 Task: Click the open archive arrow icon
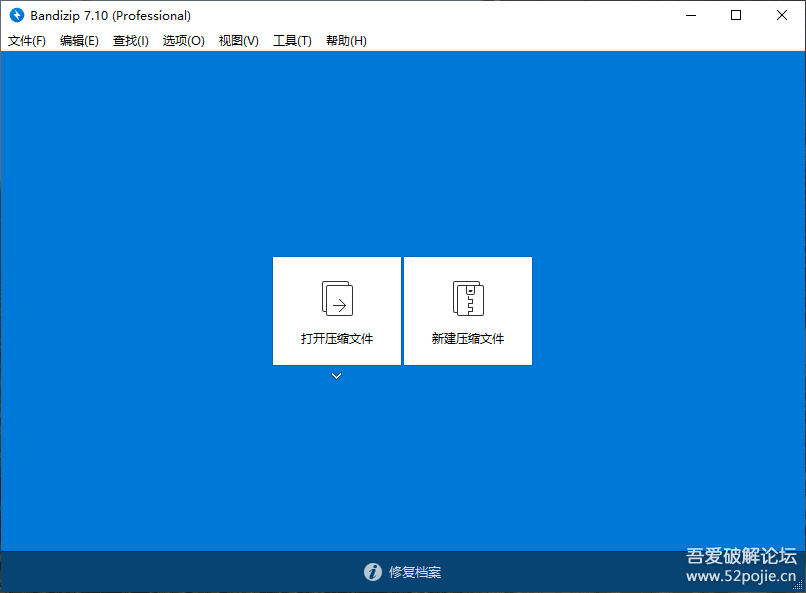point(337,298)
